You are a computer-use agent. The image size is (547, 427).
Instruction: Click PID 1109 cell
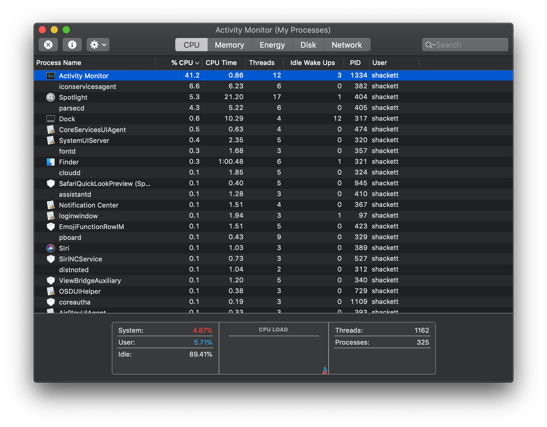coord(359,301)
